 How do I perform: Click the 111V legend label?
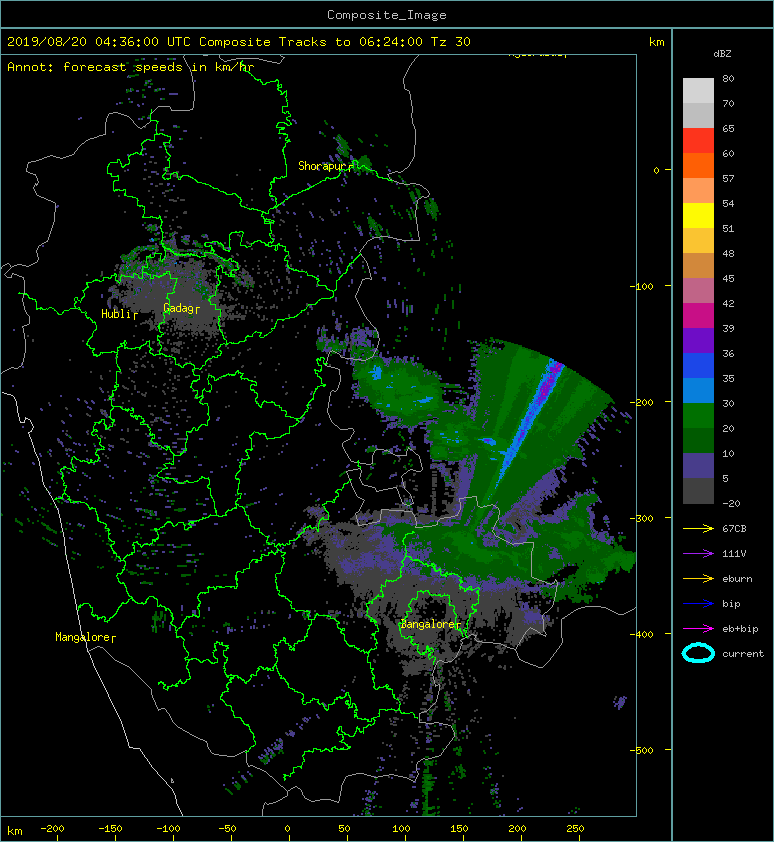734,554
